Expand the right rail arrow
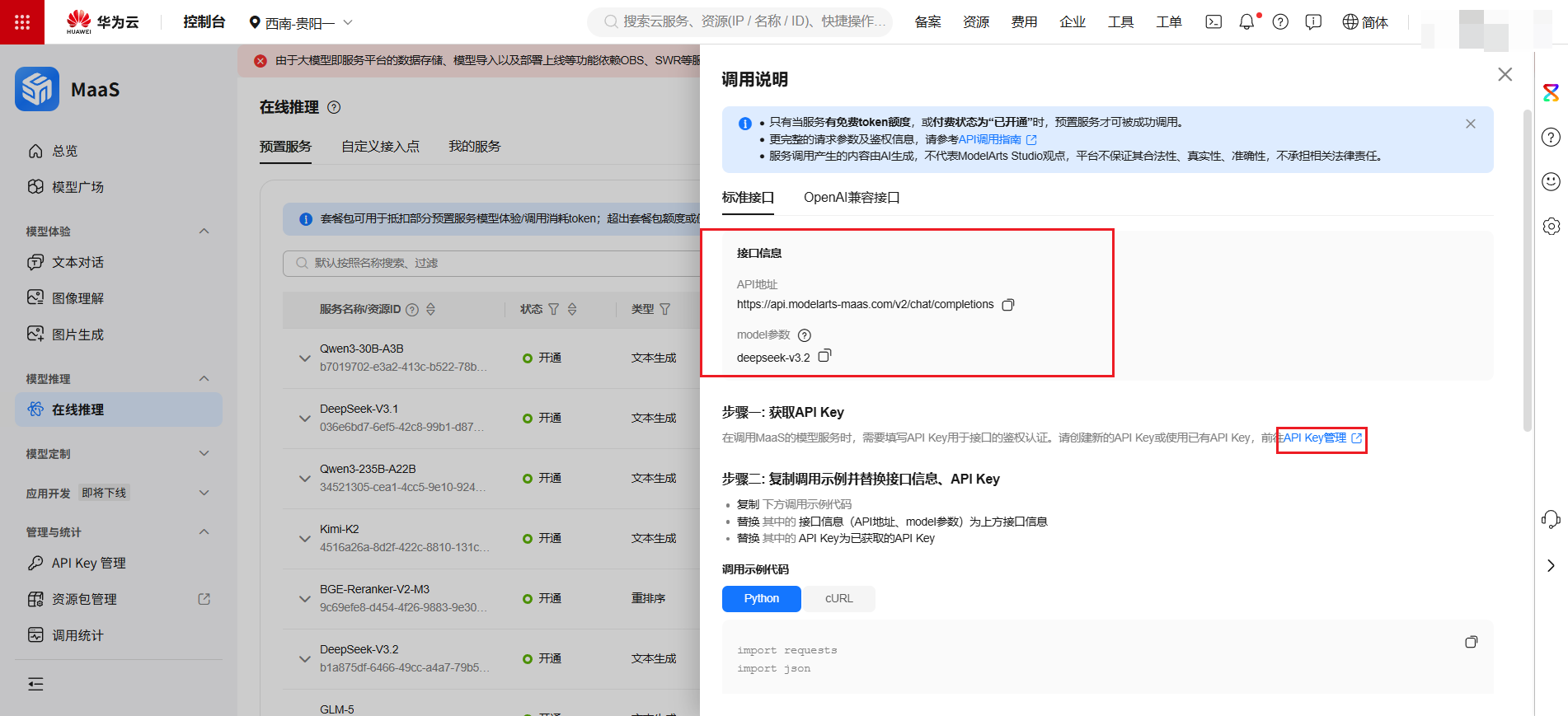The height and width of the screenshot is (716, 1568). tap(1551, 565)
